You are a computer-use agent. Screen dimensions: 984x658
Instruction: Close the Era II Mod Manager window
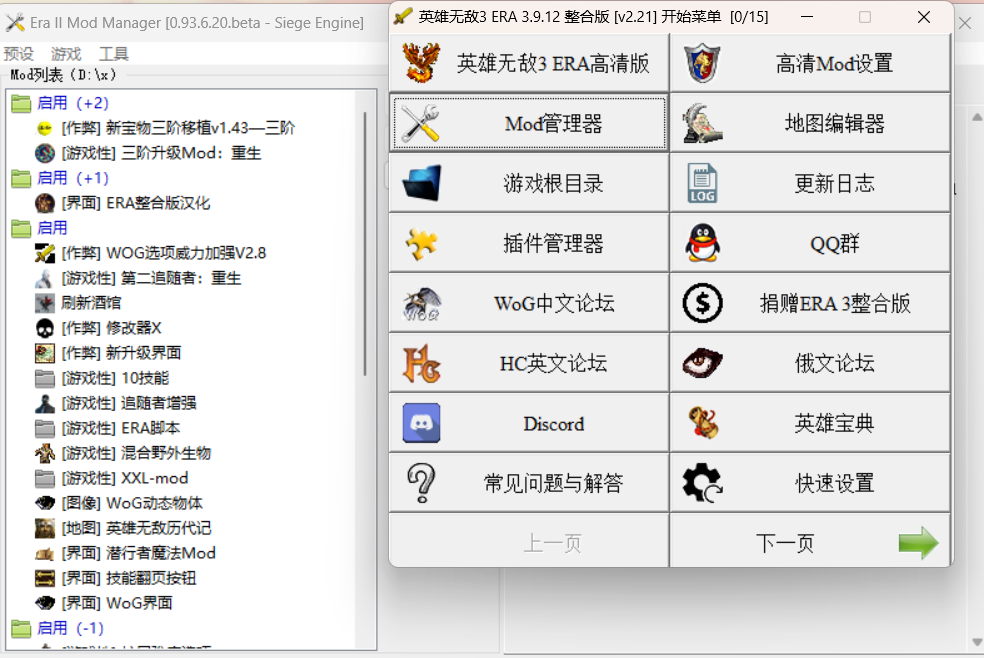[x=965, y=23]
